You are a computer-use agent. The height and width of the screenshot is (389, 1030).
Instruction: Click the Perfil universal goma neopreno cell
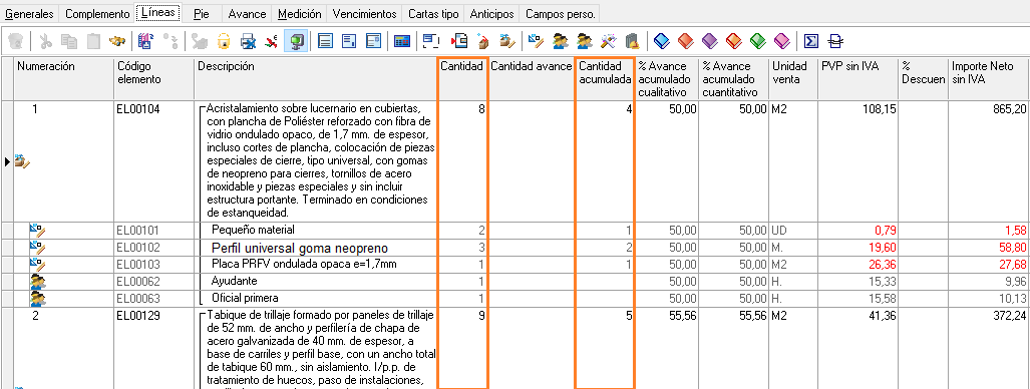(316, 248)
